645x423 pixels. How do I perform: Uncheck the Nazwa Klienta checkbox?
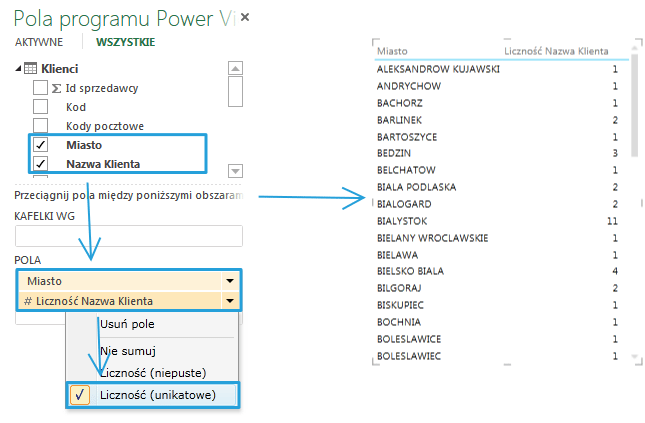[41, 164]
